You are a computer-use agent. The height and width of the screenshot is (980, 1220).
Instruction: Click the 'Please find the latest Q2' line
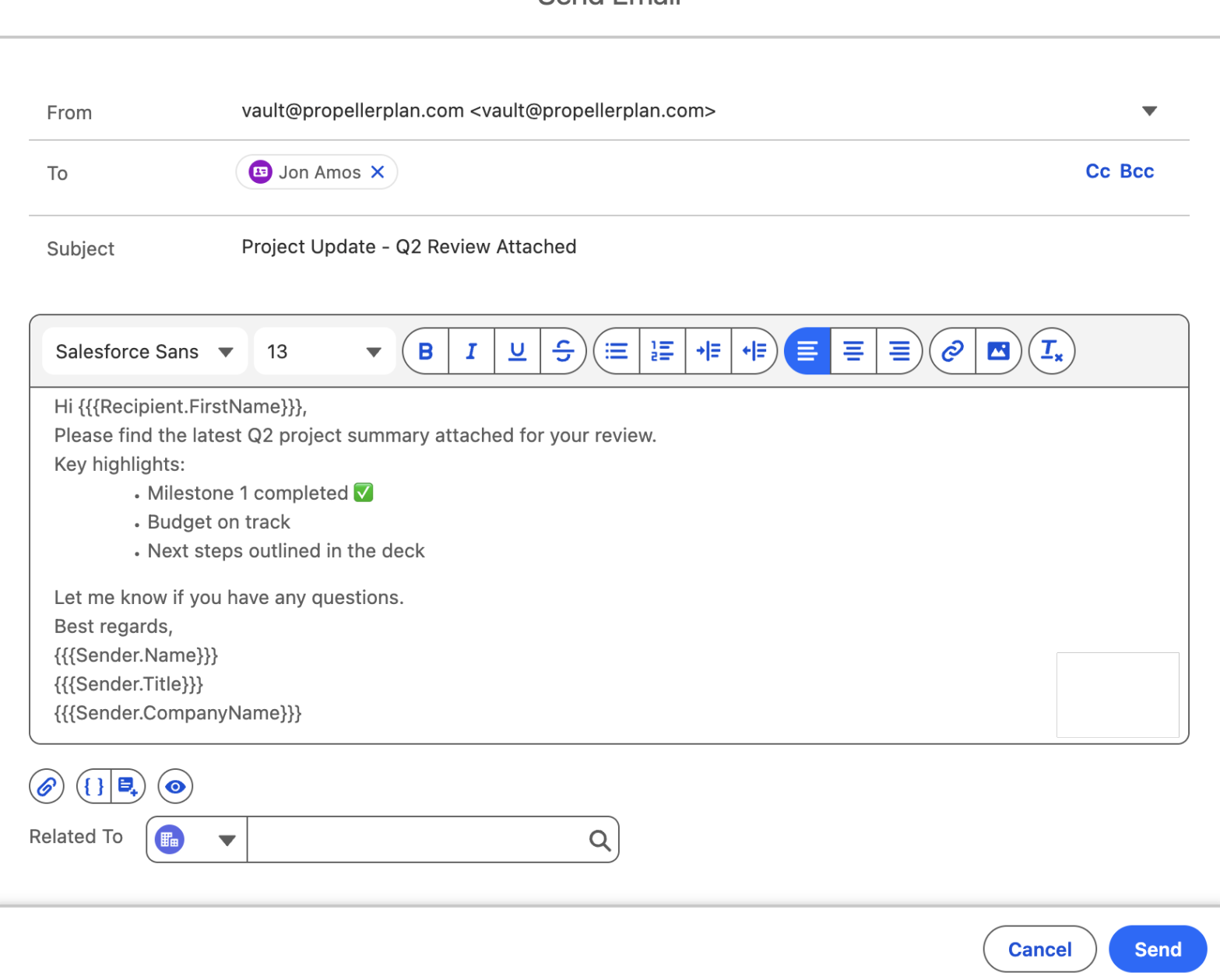[x=355, y=435]
